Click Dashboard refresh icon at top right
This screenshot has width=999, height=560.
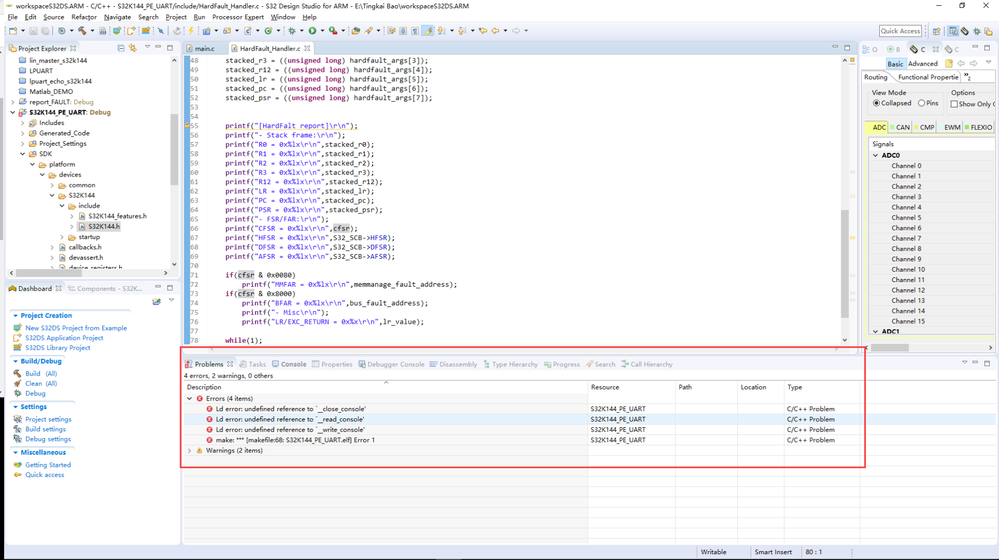(157, 301)
